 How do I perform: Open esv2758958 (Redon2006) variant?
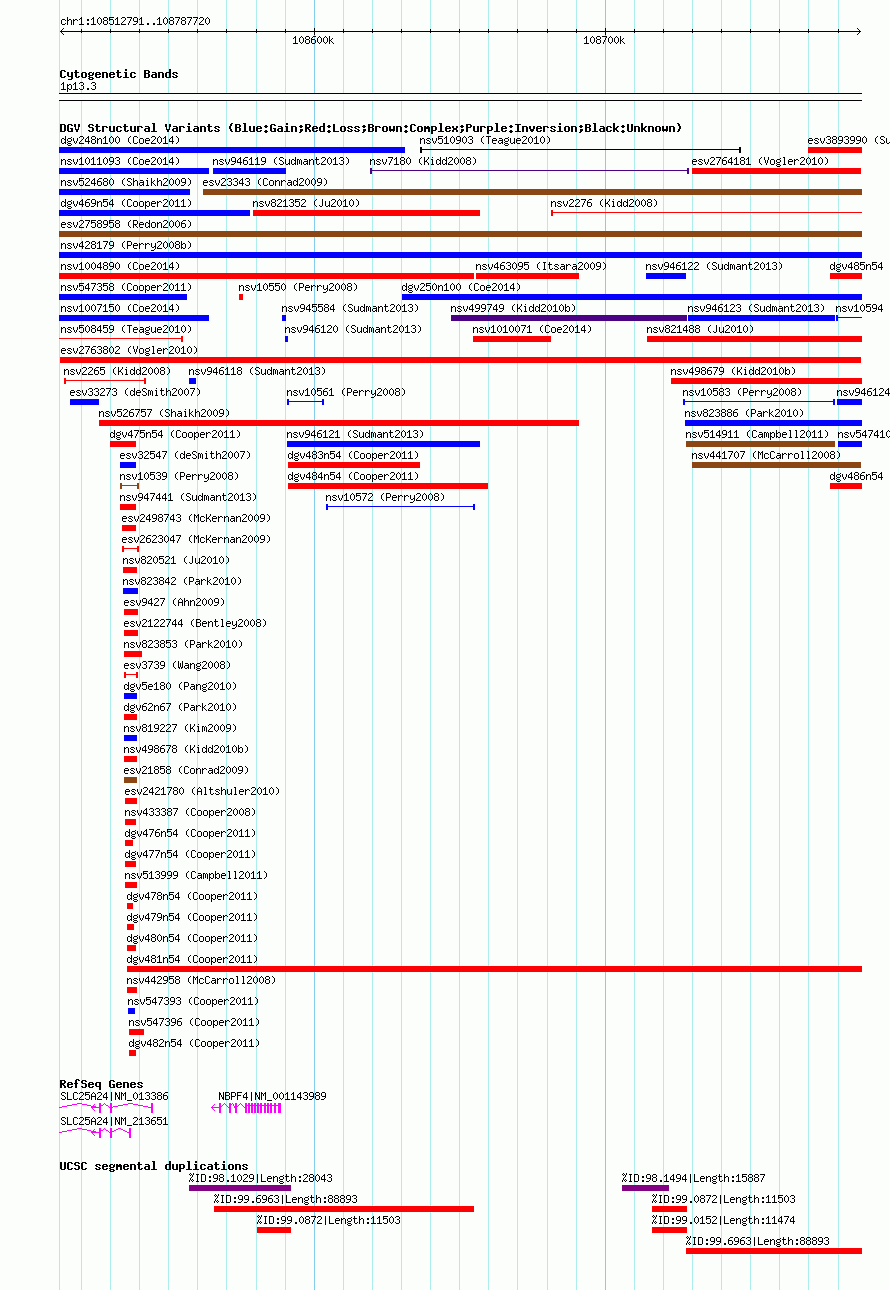click(126, 225)
